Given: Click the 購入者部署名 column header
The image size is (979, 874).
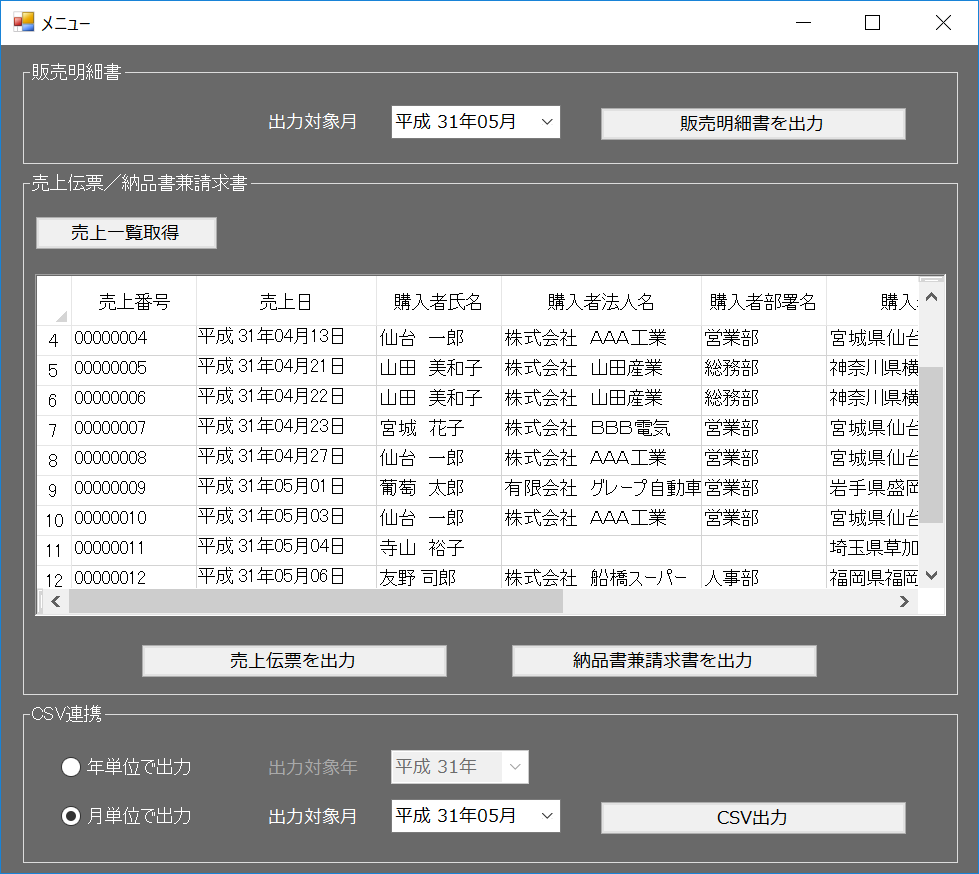Looking at the screenshot, I should pos(763,302).
